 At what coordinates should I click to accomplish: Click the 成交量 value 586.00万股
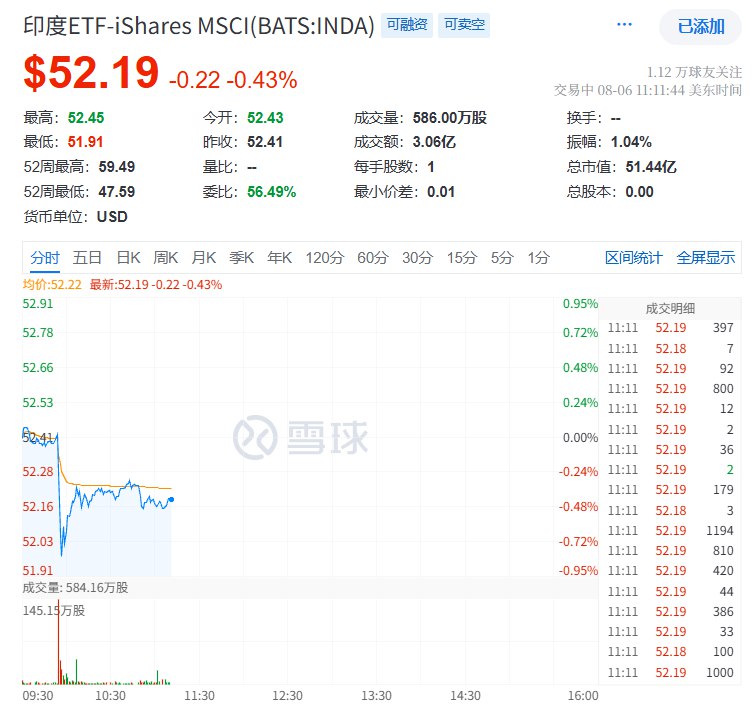[x=450, y=118]
